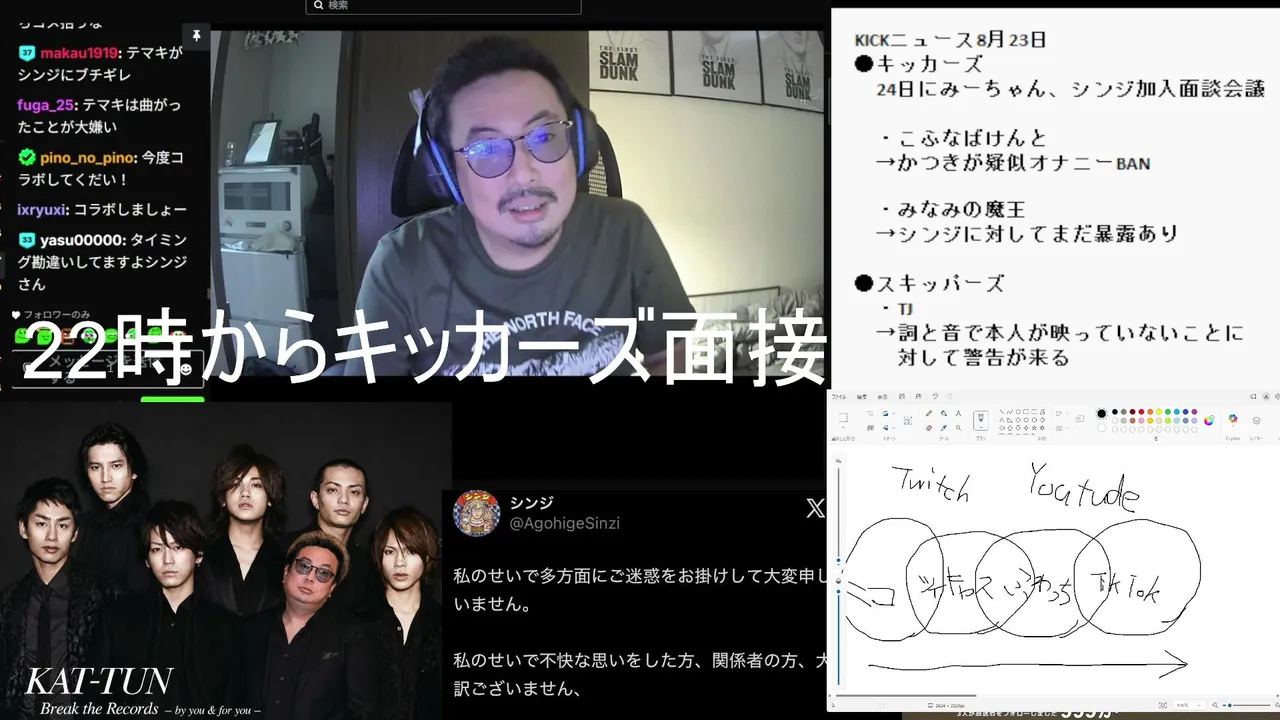Open the Copilot button in Paint
The image size is (1280, 720).
1233,419
